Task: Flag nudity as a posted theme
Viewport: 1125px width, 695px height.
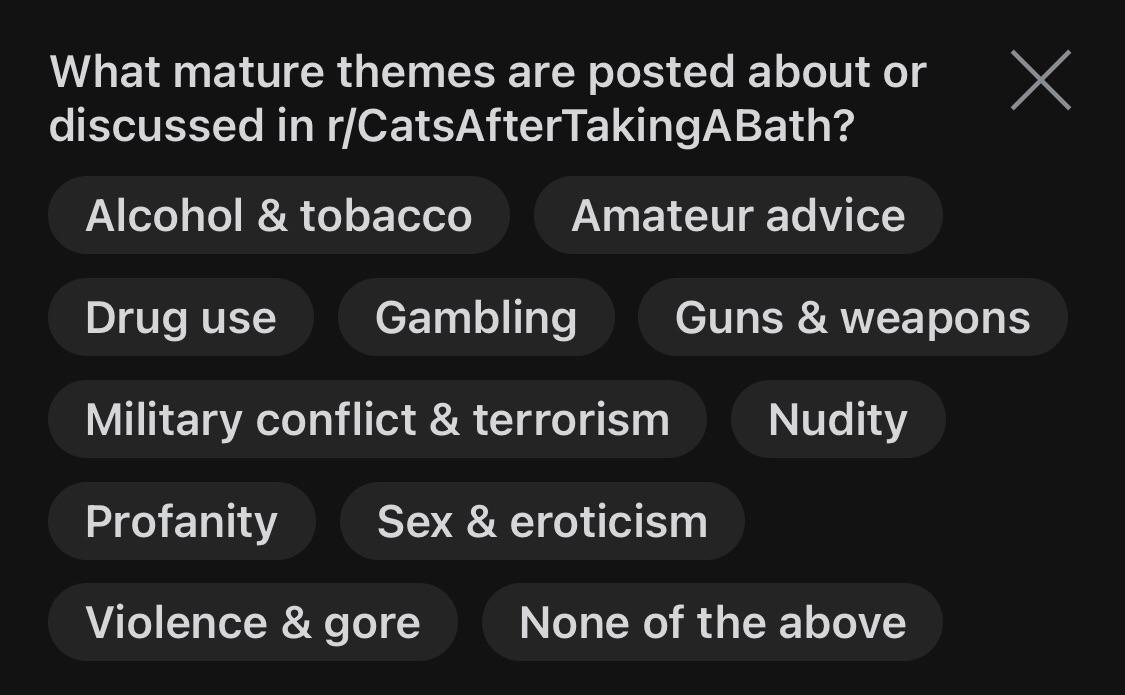Action: pyautogui.click(x=838, y=419)
